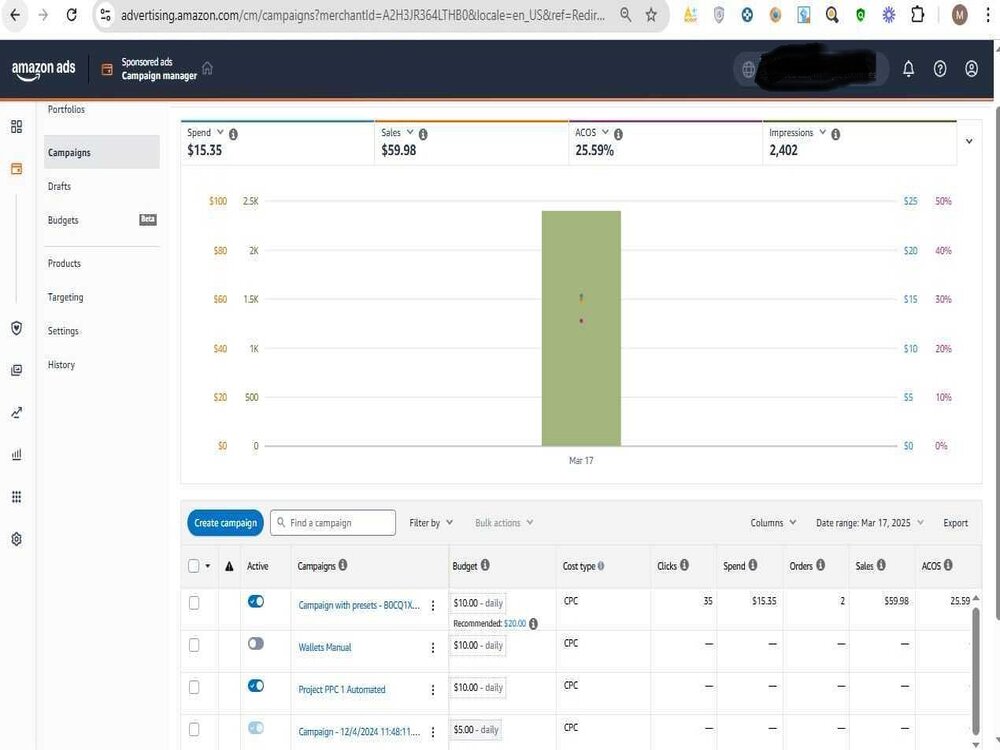Open the Wallets Manual campaign link
The image size is (1000, 750).
tap(325, 647)
